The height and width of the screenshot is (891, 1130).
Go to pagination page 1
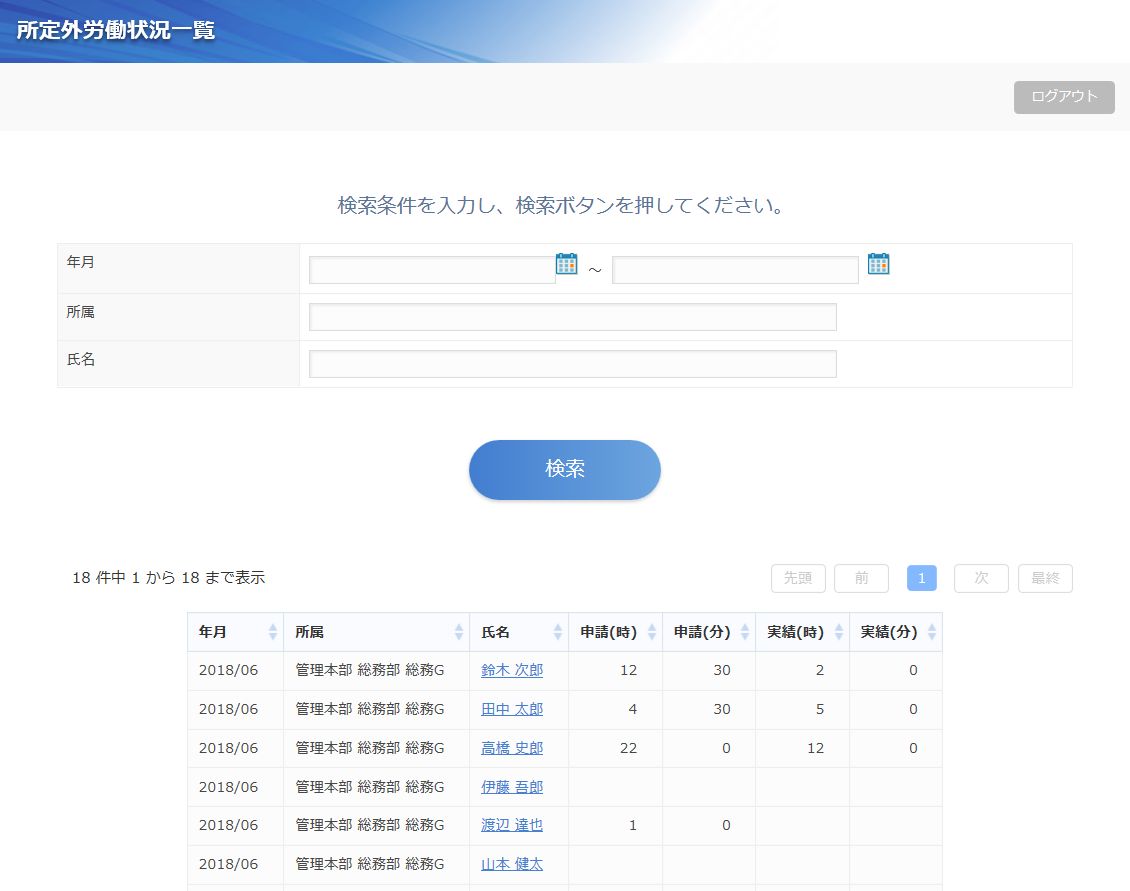pos(921,578)
